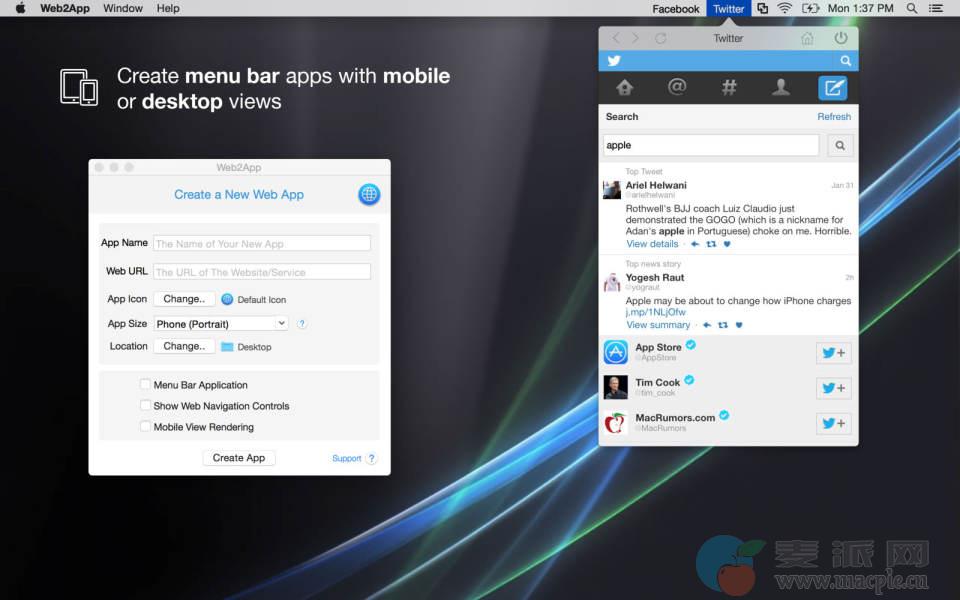Enable the Menu Bar Application checkbox
The height and width of the screenshot is (600, 960).
145,384
